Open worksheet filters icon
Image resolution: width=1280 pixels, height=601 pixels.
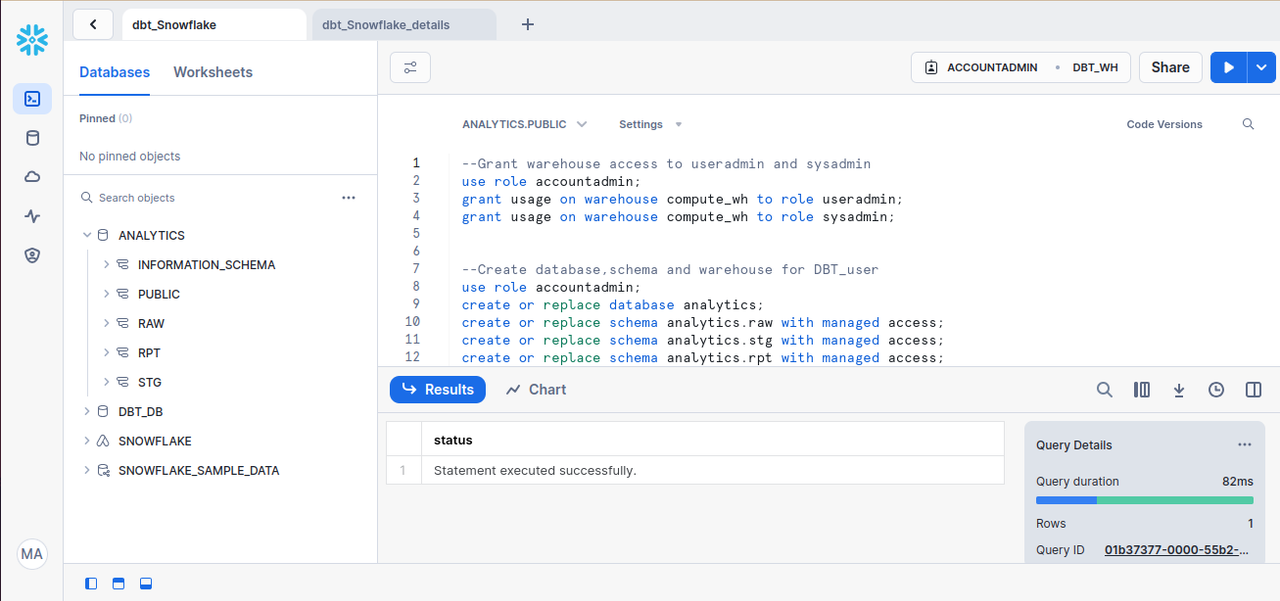[x=410, y=67]
